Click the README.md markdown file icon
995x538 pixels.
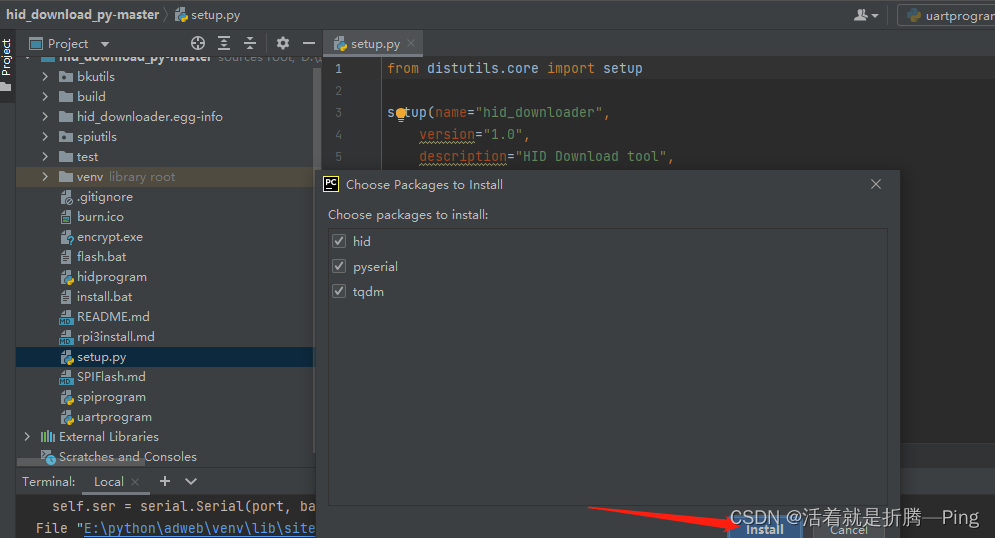[x=66, y=317]
